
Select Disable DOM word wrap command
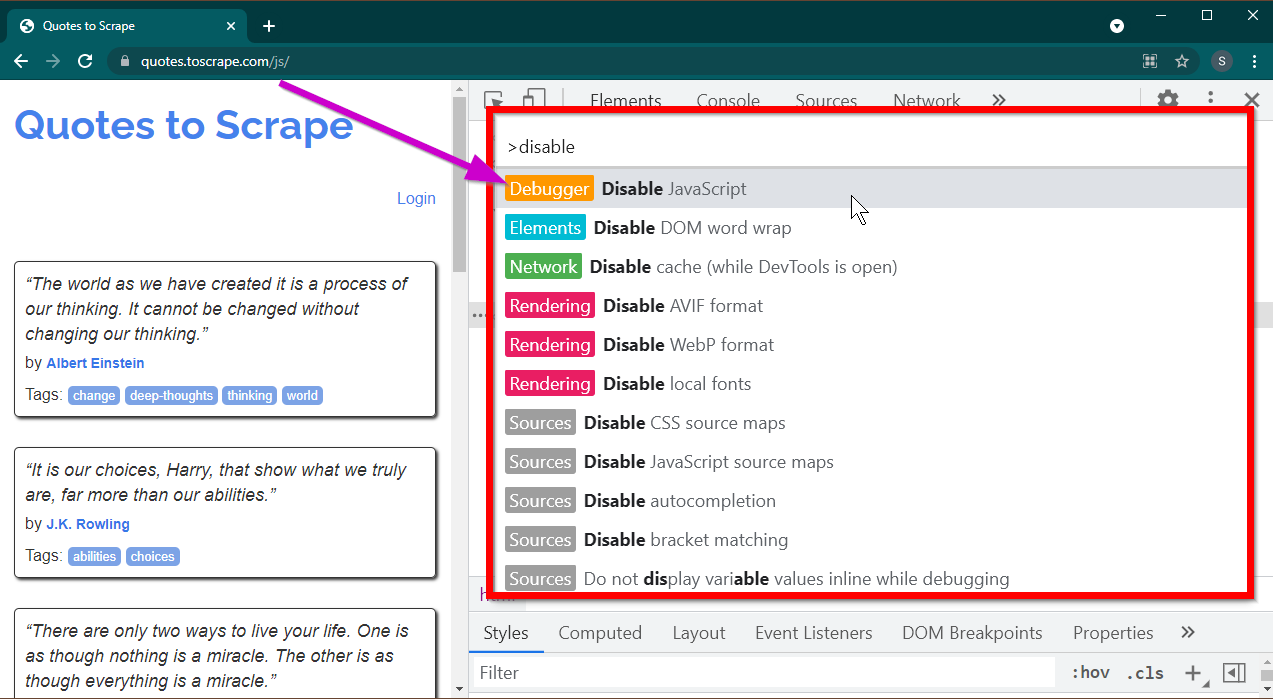point(872,228)
